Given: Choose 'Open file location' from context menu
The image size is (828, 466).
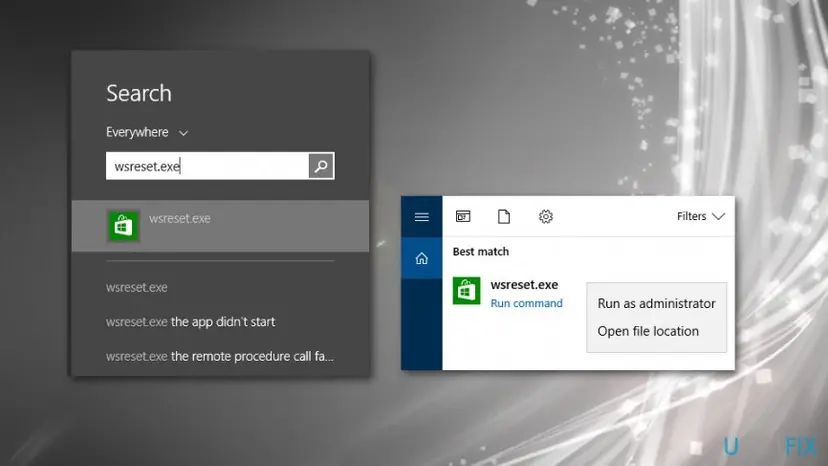Looking at the screenshot, I should (656, 331).
